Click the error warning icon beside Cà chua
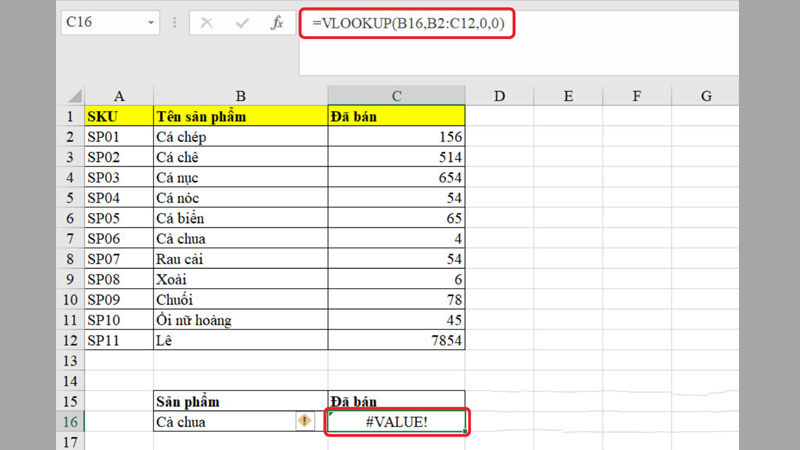 point(305,420)
